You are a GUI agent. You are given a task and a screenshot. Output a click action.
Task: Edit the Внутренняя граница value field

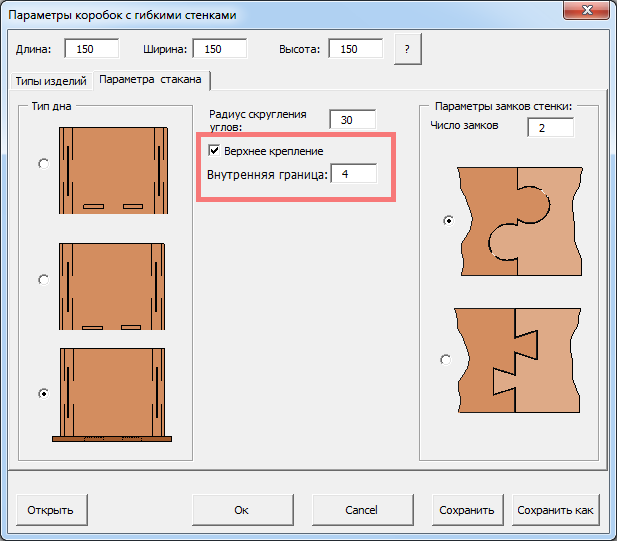click(x=354, y=174)
